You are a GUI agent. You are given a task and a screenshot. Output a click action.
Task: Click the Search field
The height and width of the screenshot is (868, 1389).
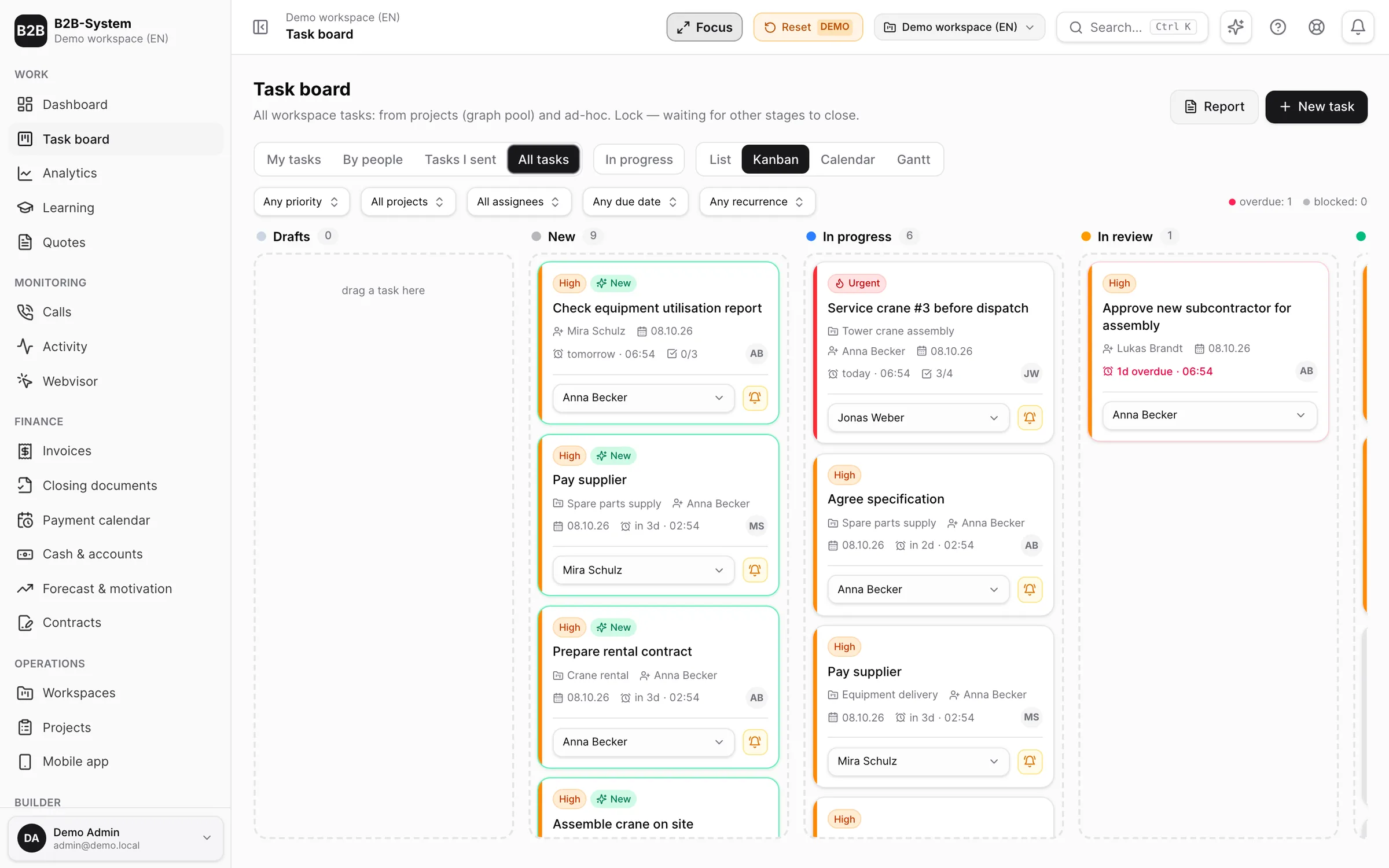click(1132, 27)
